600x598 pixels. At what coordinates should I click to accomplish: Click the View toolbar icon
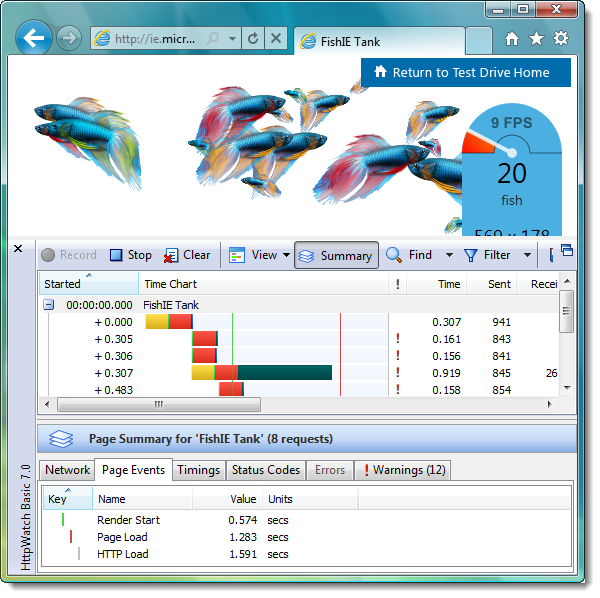pos(236,256)
